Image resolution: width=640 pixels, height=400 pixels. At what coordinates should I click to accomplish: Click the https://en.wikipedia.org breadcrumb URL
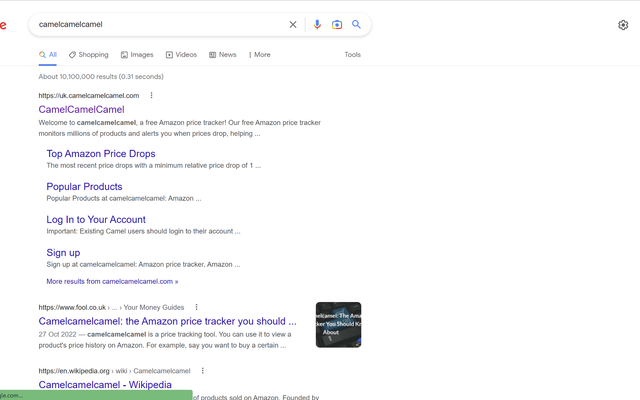coord(114,371)
